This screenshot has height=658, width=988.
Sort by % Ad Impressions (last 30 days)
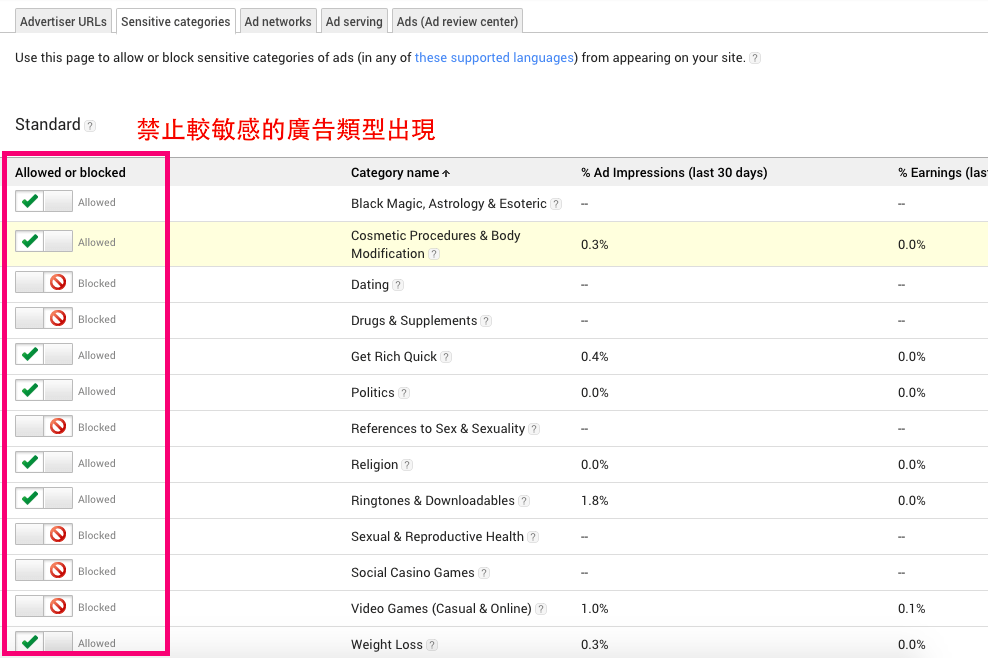tap(674, 173)
